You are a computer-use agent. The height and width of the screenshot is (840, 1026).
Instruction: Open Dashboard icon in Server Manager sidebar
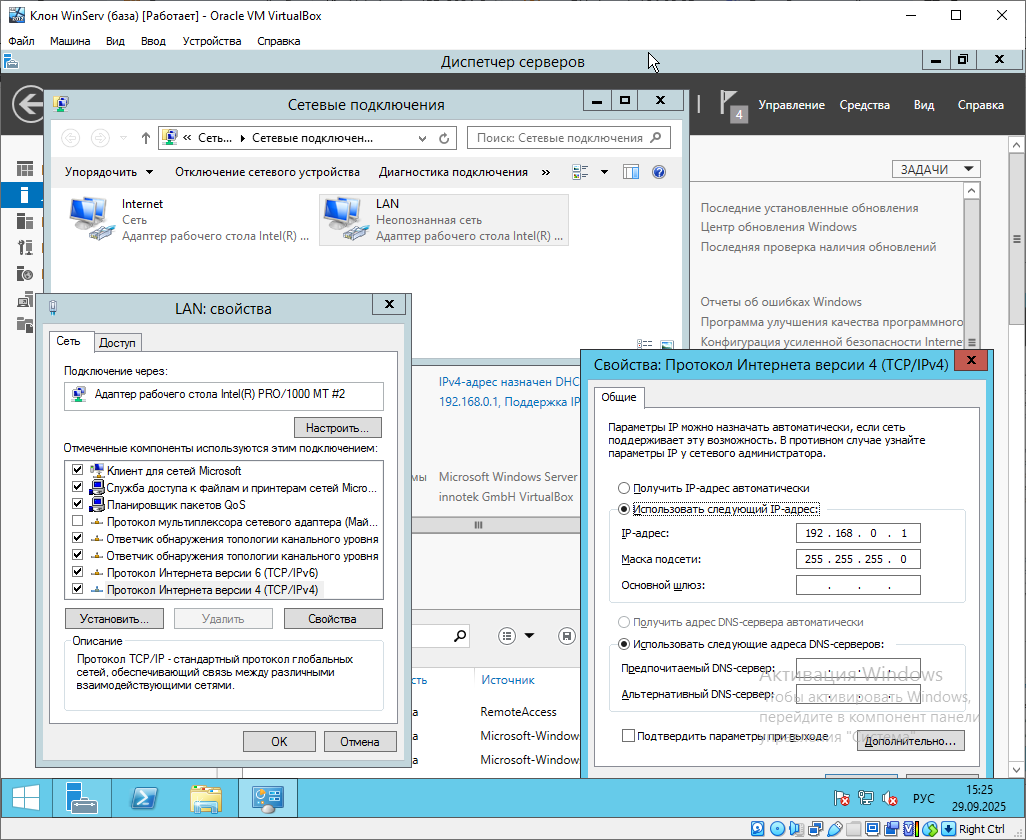(25, 169)
